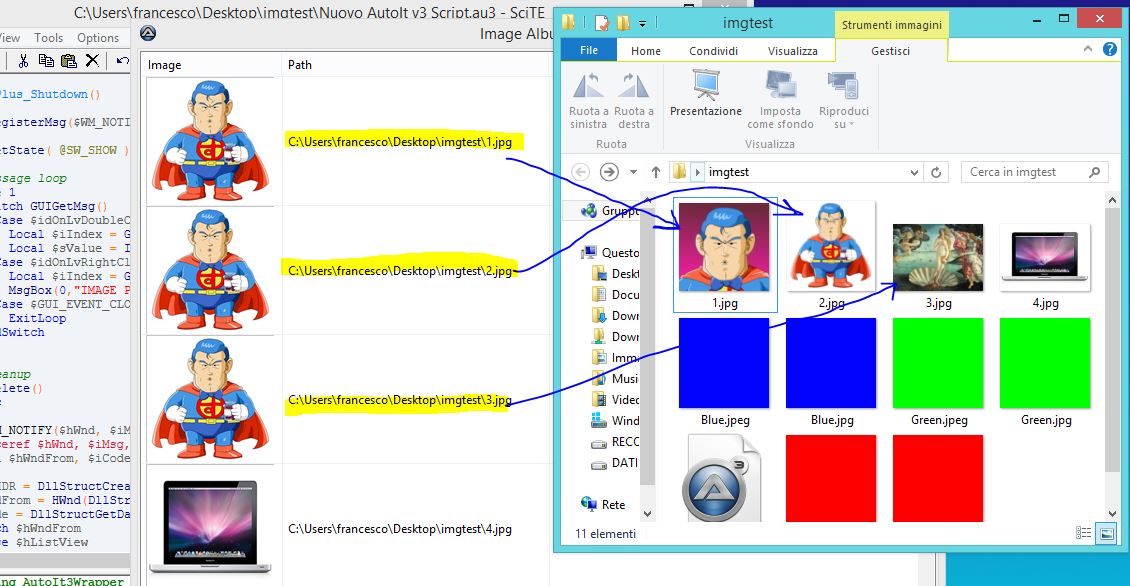Open the Documenti folder in navigation pane
Screen dimensions: 1130x586
coord(616,295)
